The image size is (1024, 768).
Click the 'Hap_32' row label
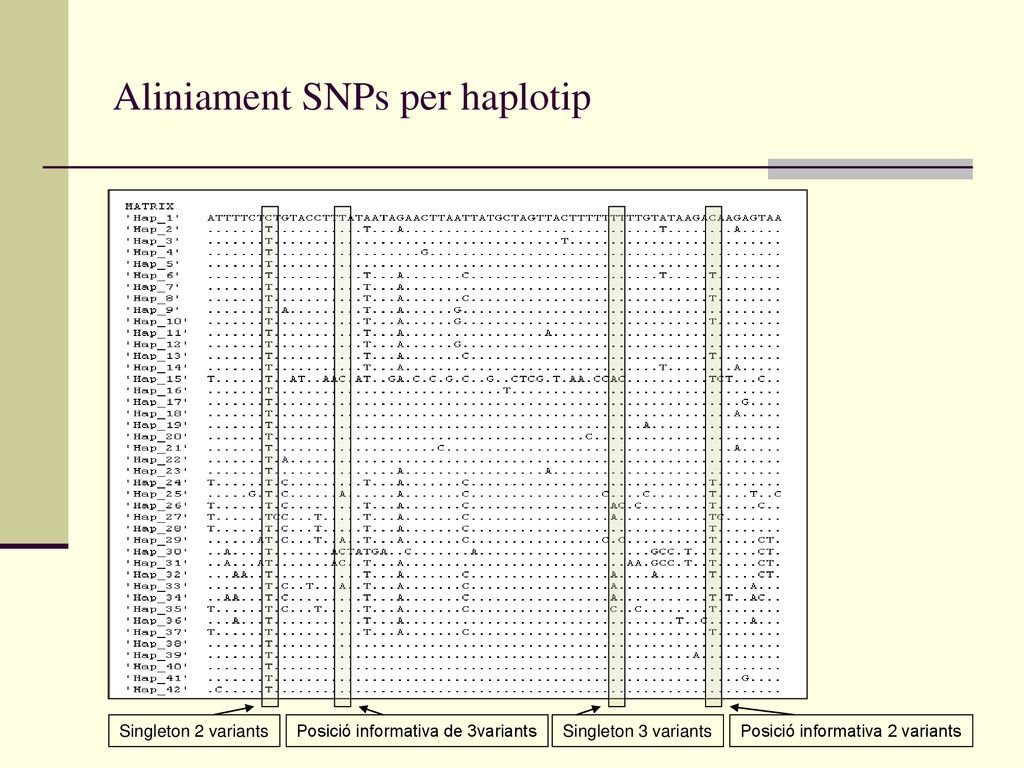[156, 575]
